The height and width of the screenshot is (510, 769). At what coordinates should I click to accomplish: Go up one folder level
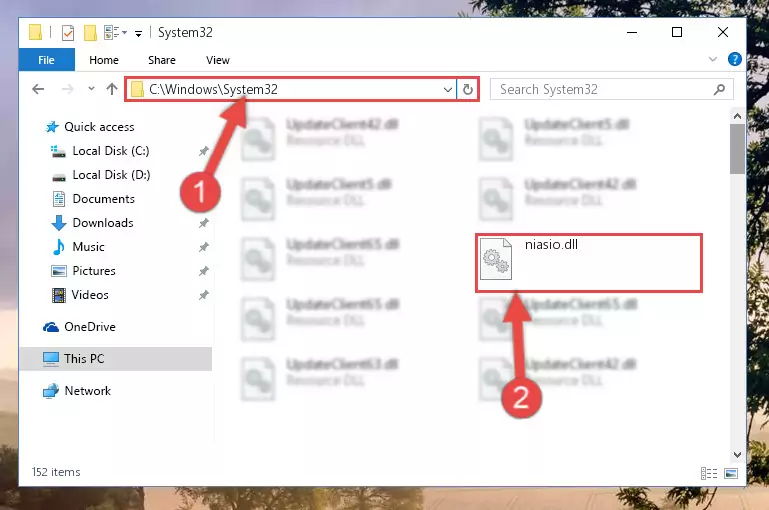coord(112,89)
